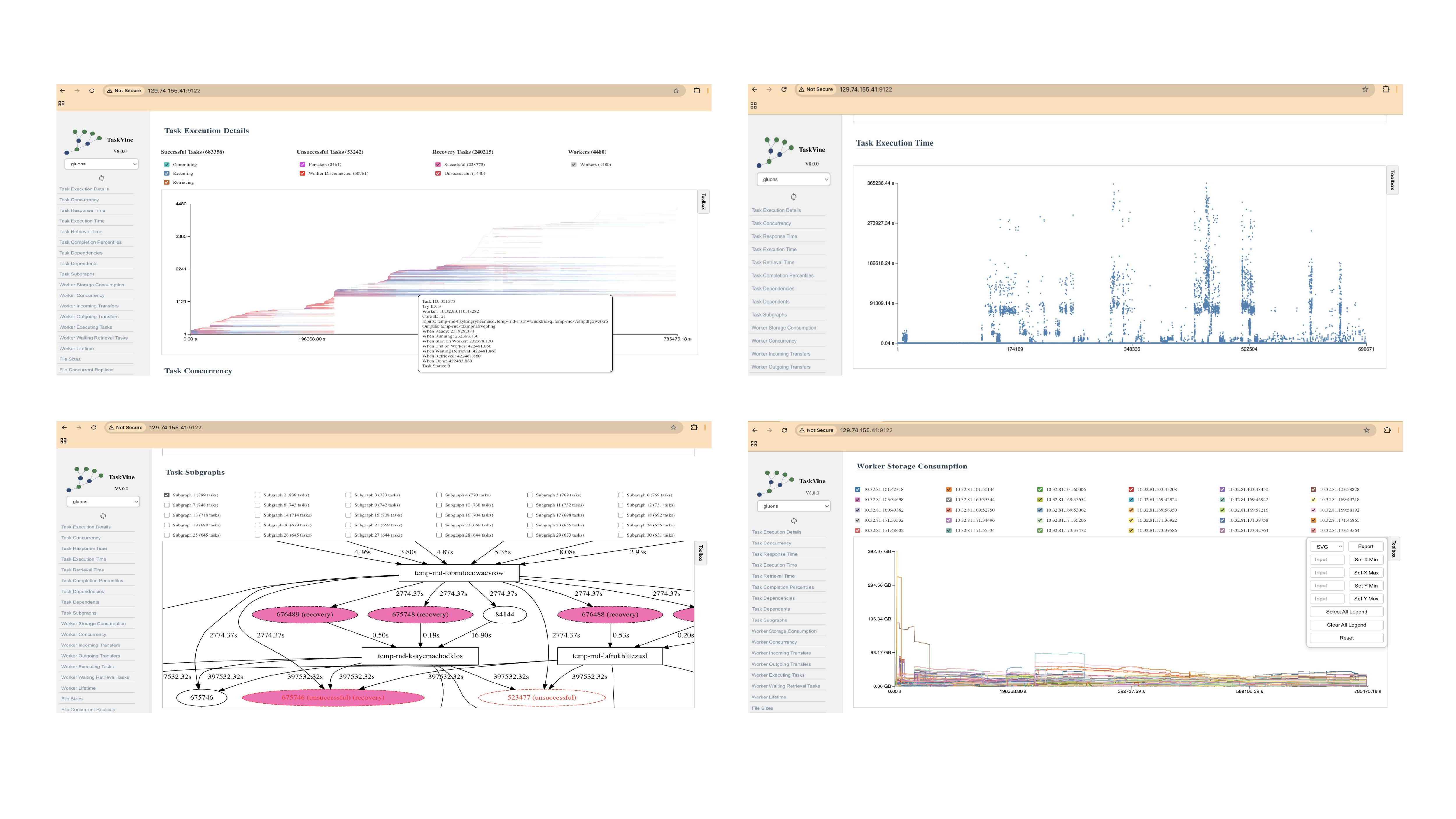
Task: Go forward in the Task Execution Time window
Action: [x=769, y=89]
